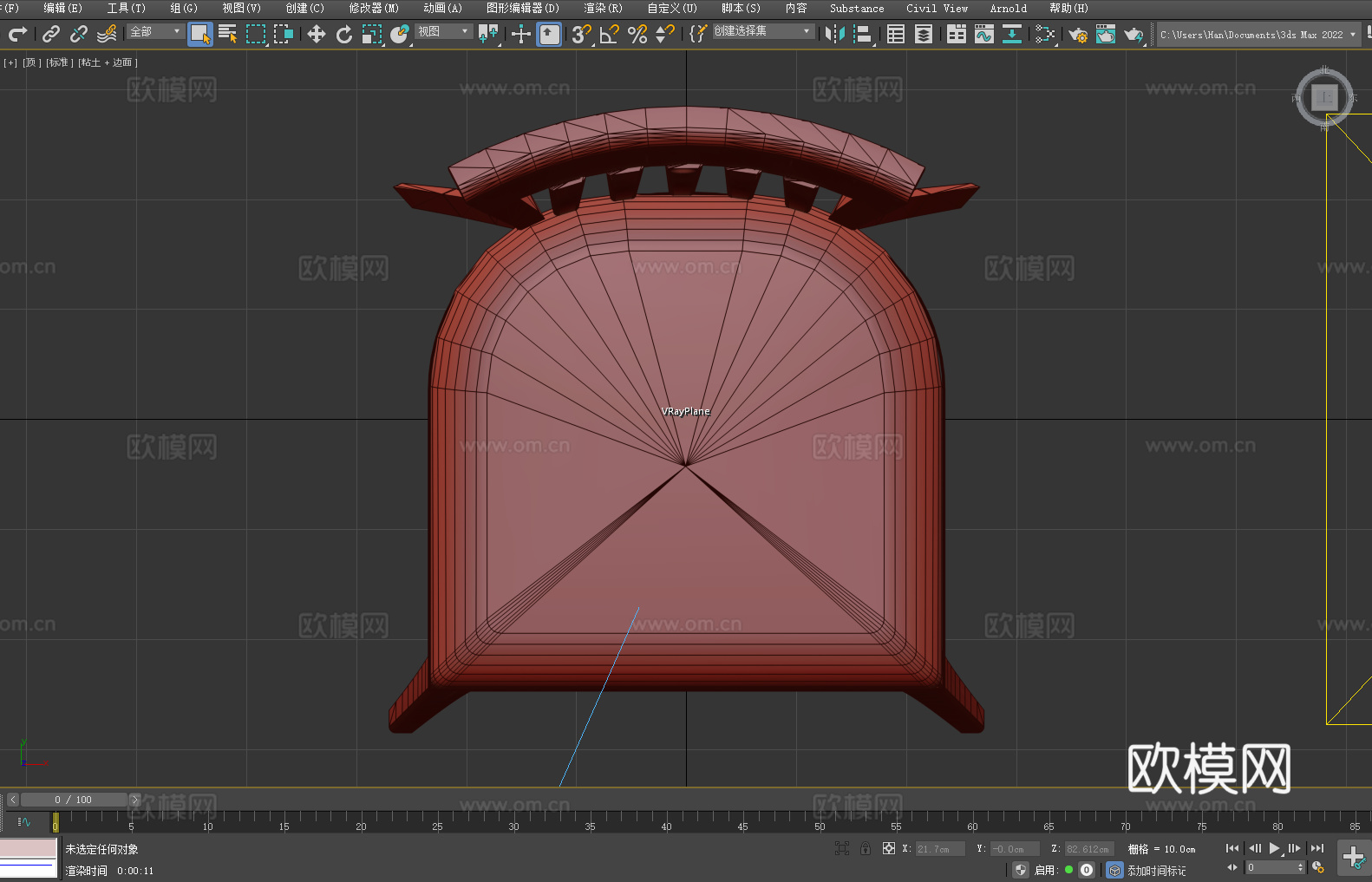1372x882 pixels.
Task: Toggle the Selection Lock padlock
Action: 866,848
